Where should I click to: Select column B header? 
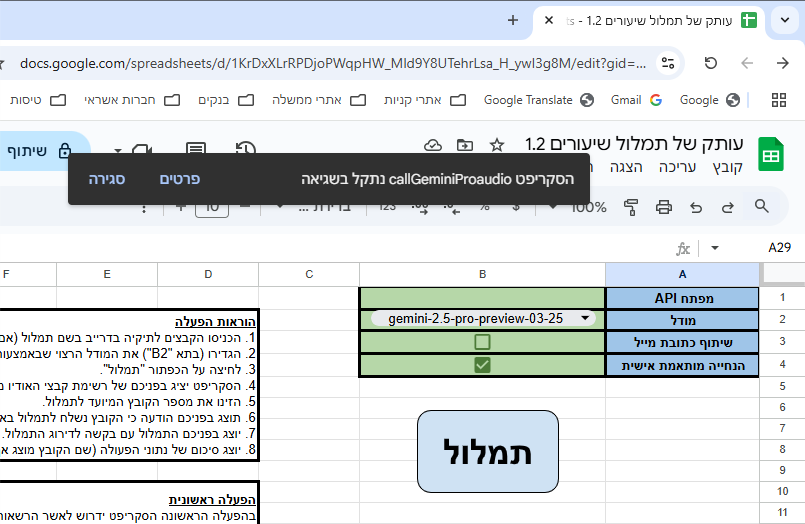(483, 274)
